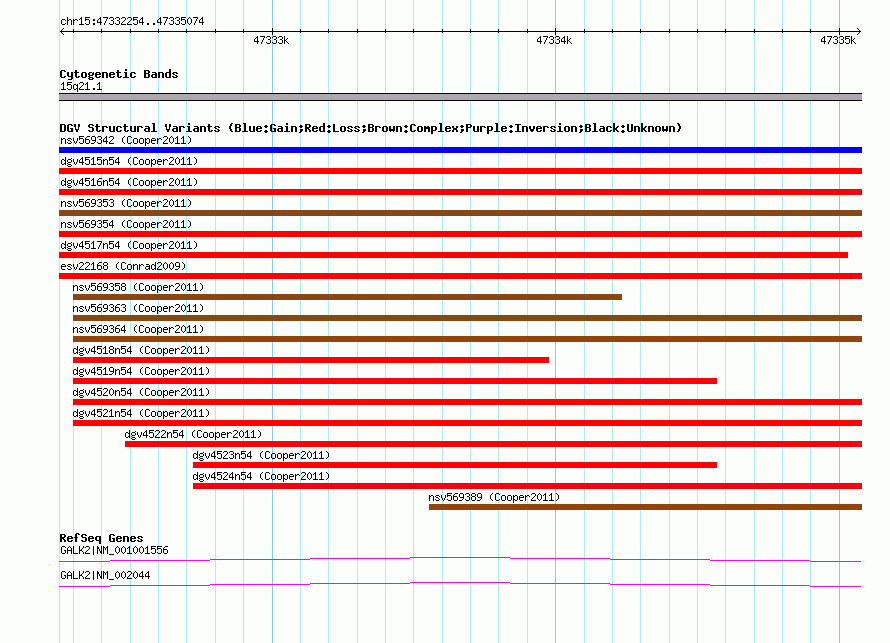The height and width of the screenshot is (643, 890).
Task: Open the dgv4524n54 variant label
Action: (261, 476)
